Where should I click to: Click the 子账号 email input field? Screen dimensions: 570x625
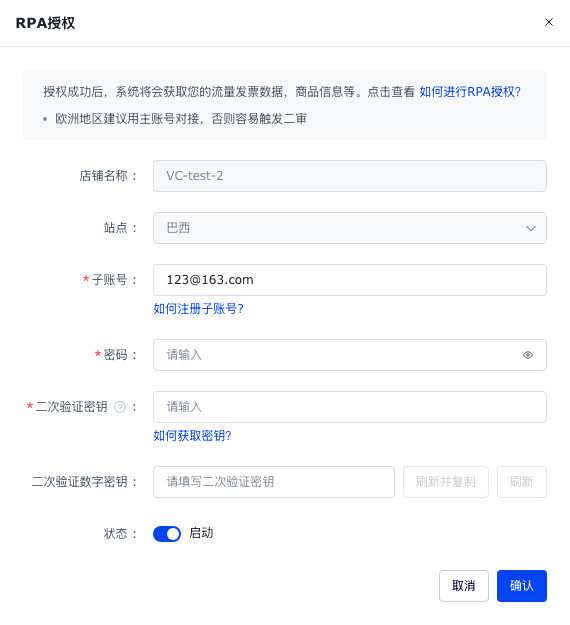click(350, 280)
